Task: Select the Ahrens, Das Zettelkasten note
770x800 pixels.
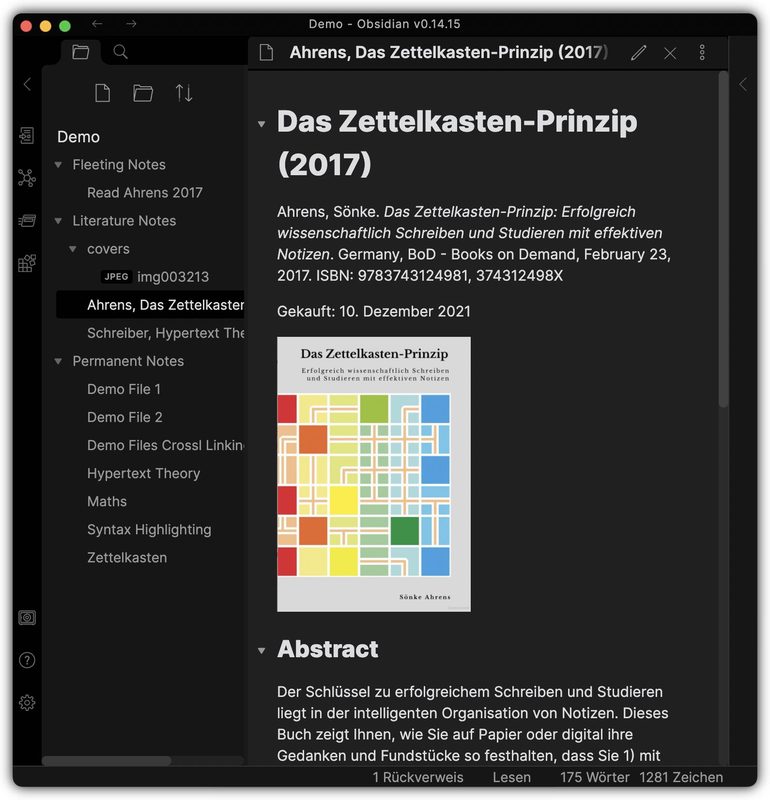Action: coord(150,305)
